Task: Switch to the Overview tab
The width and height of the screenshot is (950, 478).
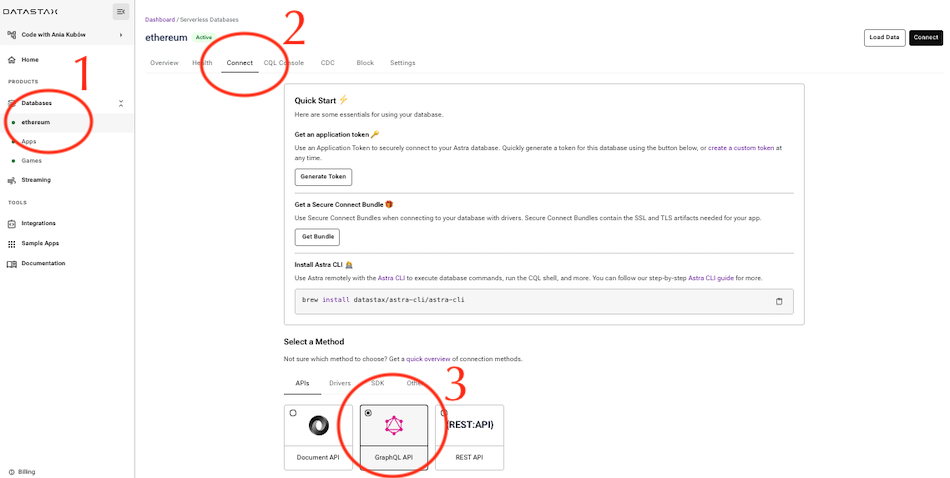Action: [164, 63]
